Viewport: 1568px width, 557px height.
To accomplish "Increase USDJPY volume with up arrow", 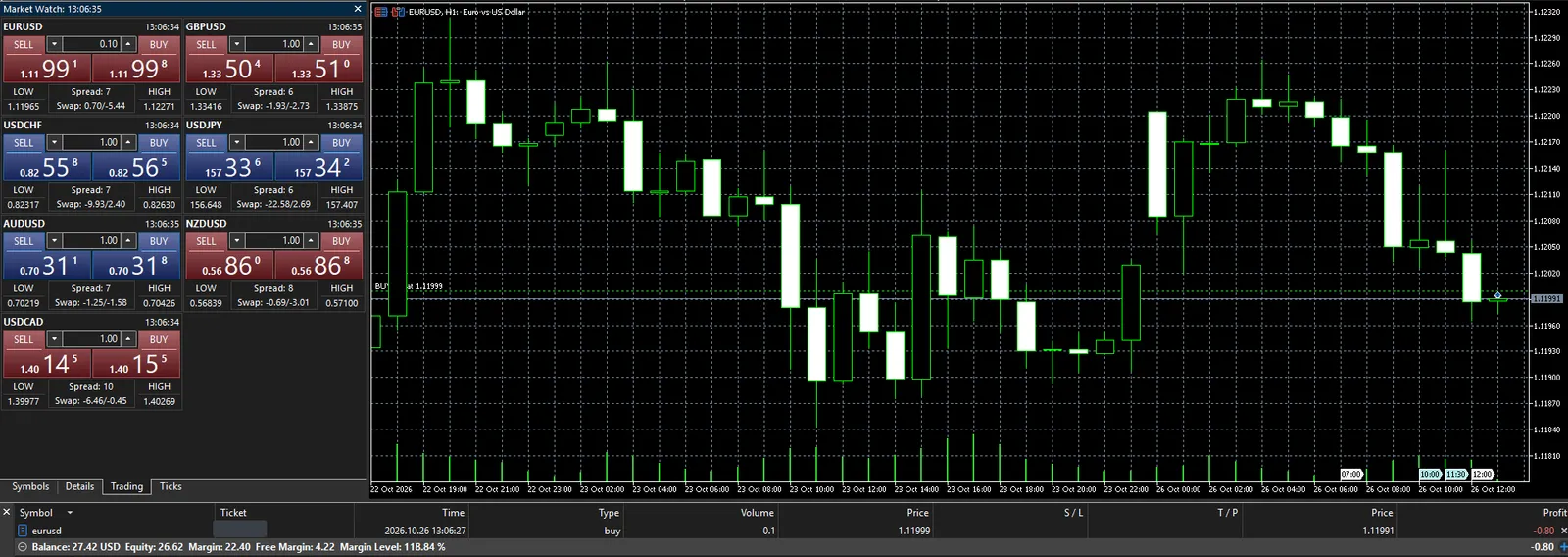I will click(x=311, y=143).
